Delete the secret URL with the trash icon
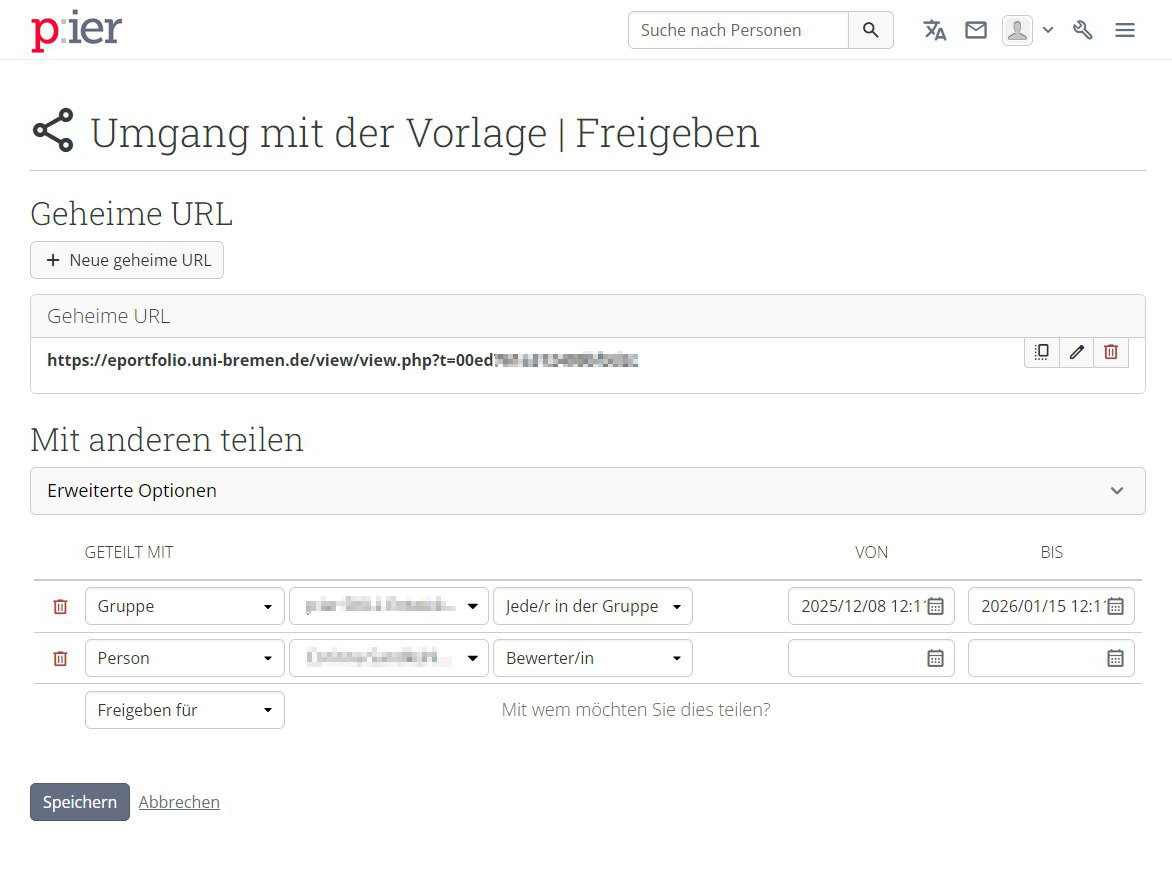1172x879 pixels. (1111, 352)
